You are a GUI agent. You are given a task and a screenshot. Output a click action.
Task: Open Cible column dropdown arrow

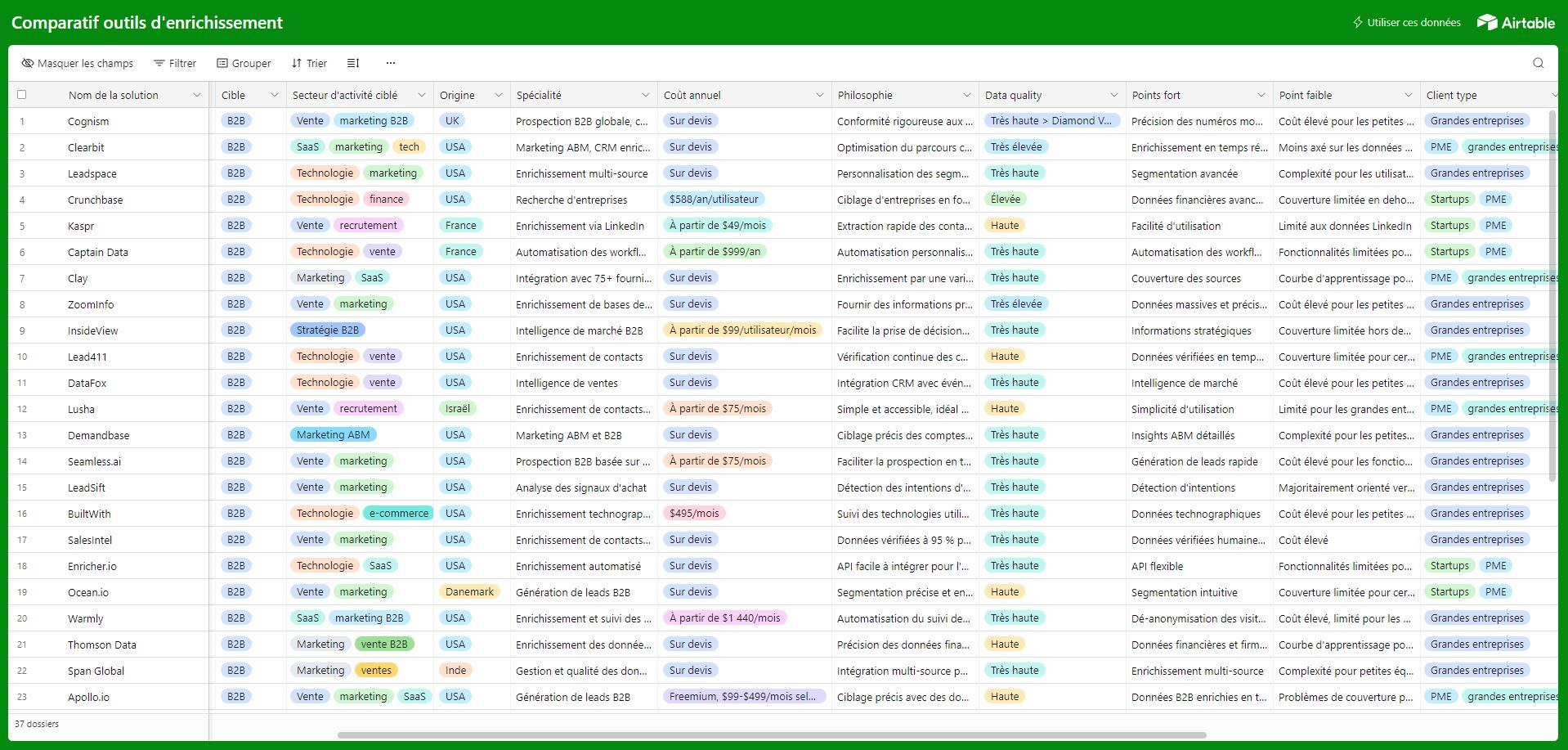click(275, 95)
